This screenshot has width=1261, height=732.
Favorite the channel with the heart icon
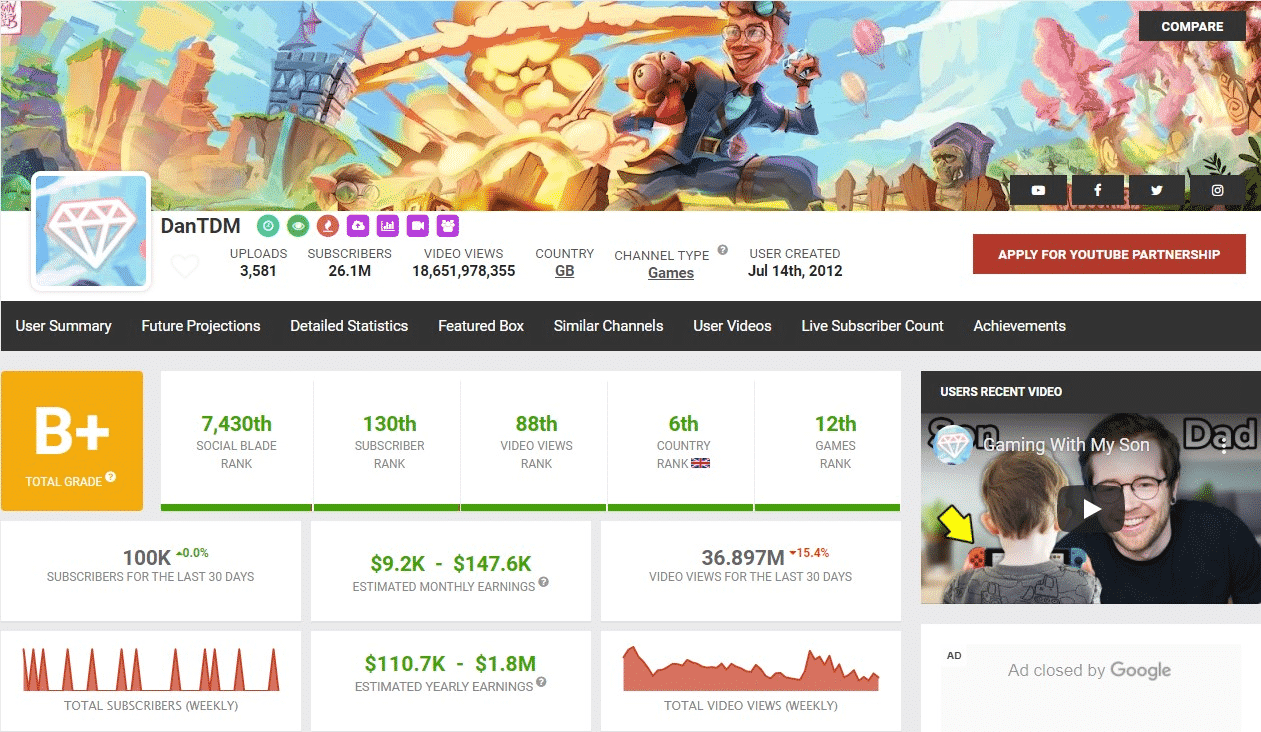click(185, 266)
